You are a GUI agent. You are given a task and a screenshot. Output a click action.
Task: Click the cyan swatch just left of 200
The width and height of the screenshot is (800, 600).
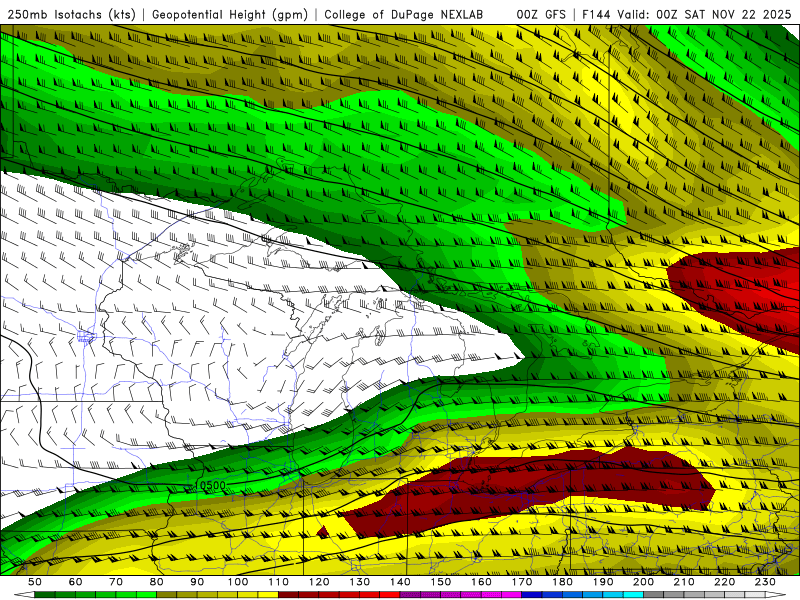point(633,594)
